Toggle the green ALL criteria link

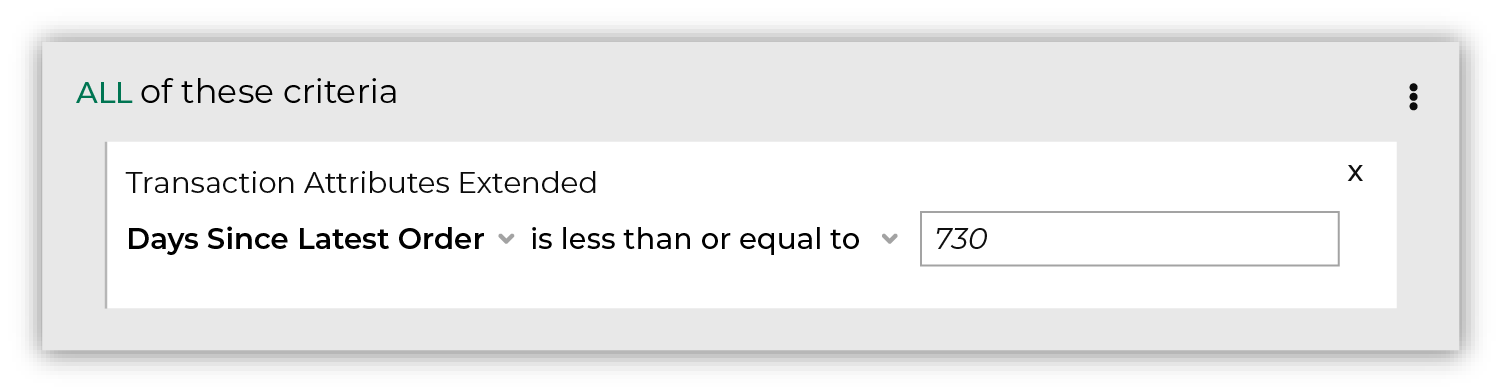click(x=104, y=93)
